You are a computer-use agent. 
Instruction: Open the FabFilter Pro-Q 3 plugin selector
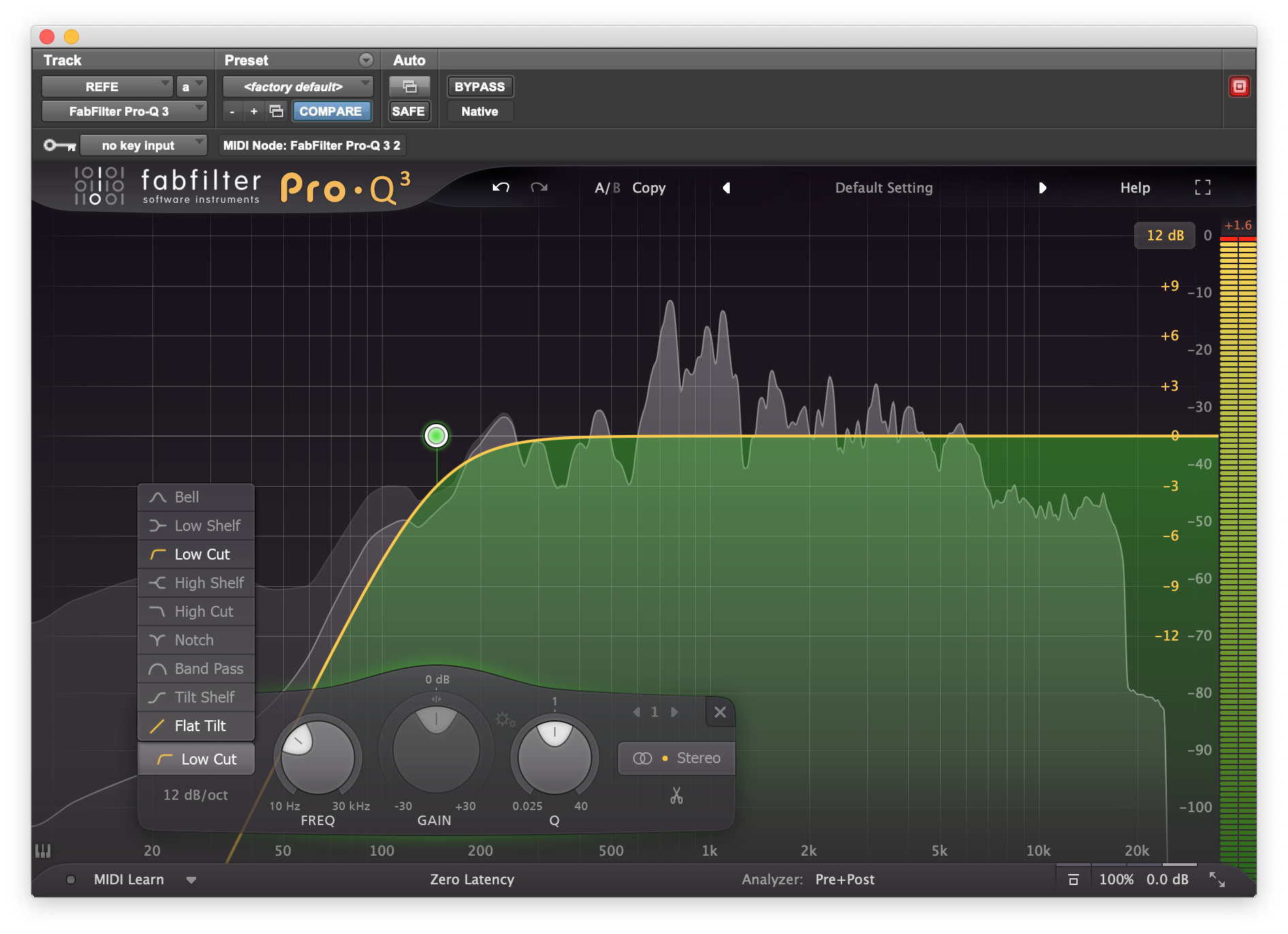[124, 111]
